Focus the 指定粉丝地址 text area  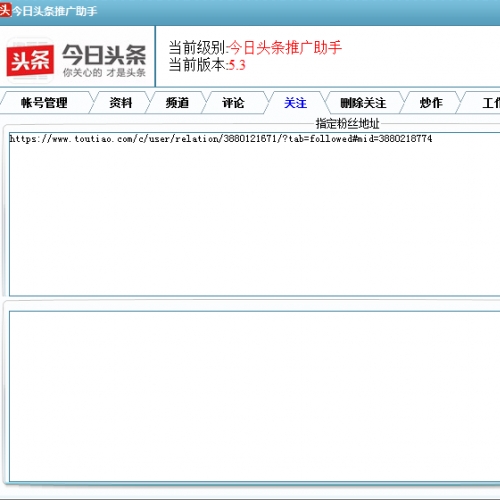pos(255,214)
